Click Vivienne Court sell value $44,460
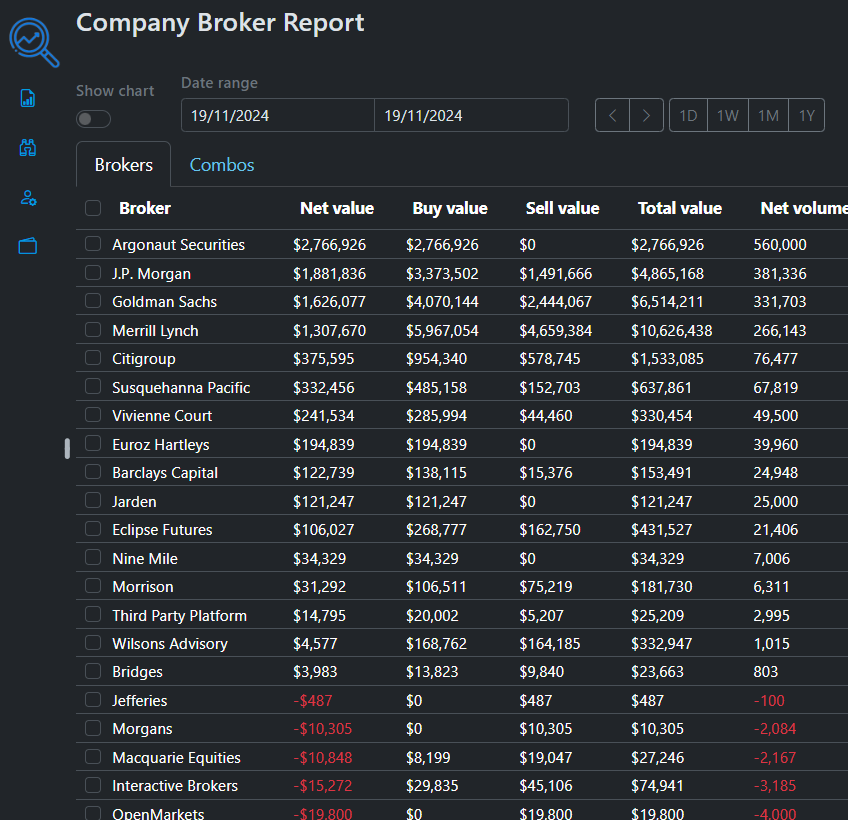The image size is (848, 820). 546,415
